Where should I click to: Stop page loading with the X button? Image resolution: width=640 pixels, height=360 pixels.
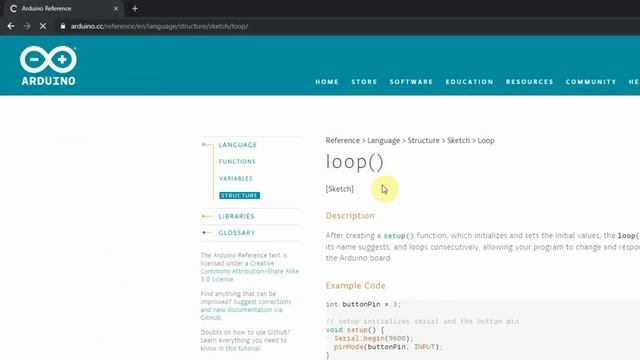click(x=43, y=26)
